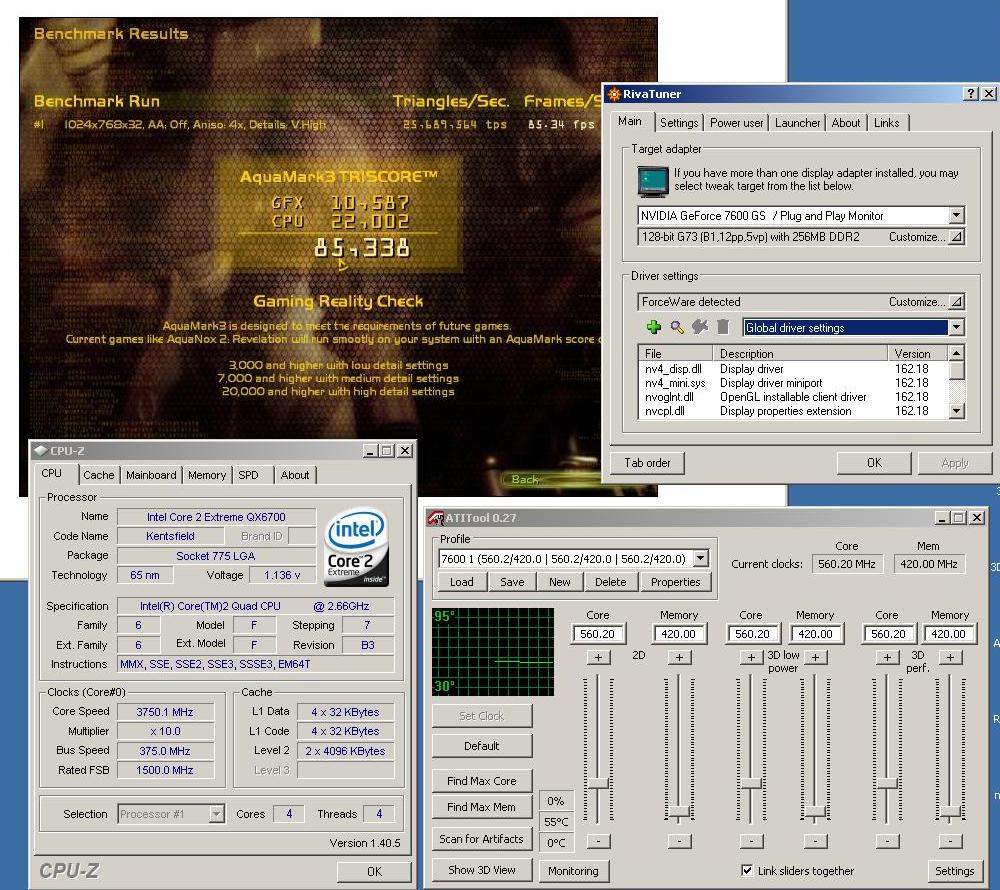Click Back in AquaMark3 results
Viewport: 1000px width, 890px height.
click(525, 479)
